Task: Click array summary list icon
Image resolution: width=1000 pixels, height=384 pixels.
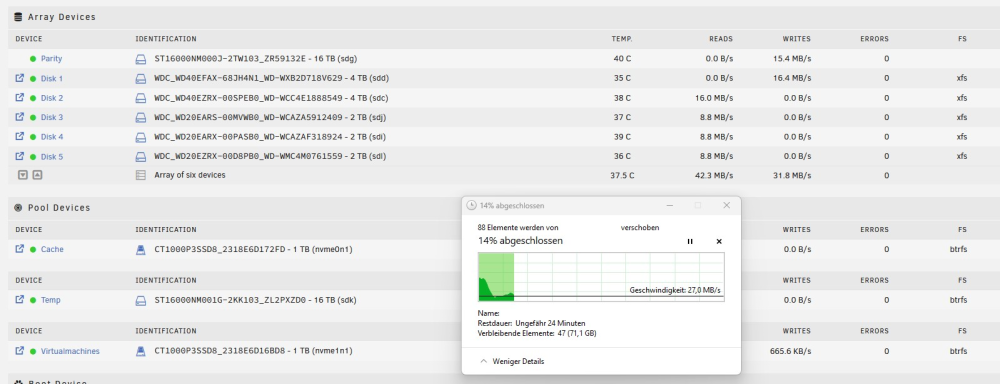Action: point(141,175)
